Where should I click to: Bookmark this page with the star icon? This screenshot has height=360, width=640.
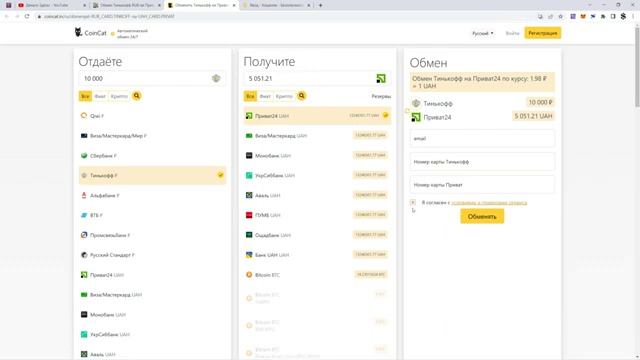click(x=561, y=16)
